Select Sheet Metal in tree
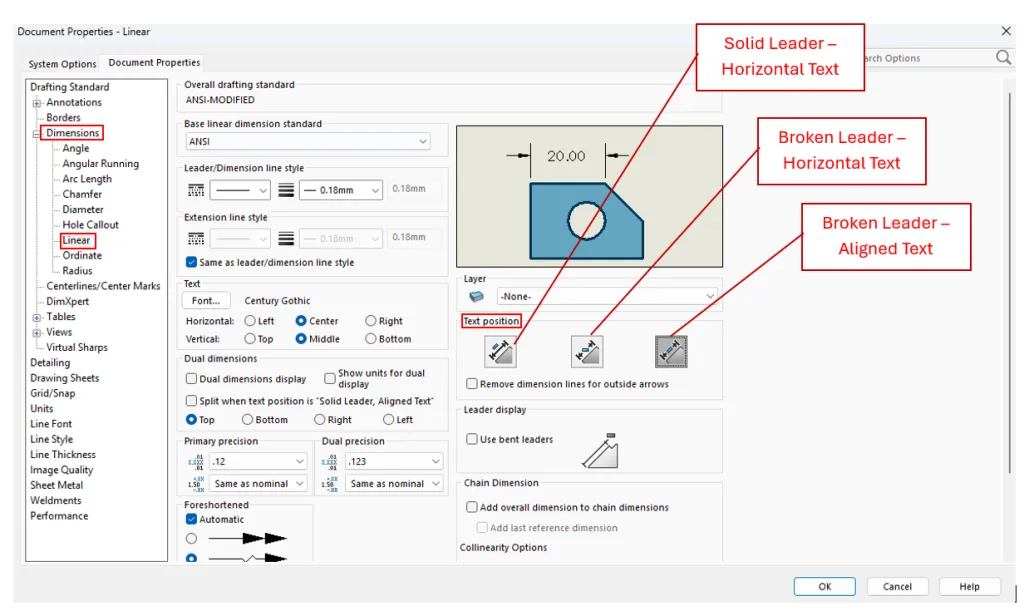 point(56,485)
